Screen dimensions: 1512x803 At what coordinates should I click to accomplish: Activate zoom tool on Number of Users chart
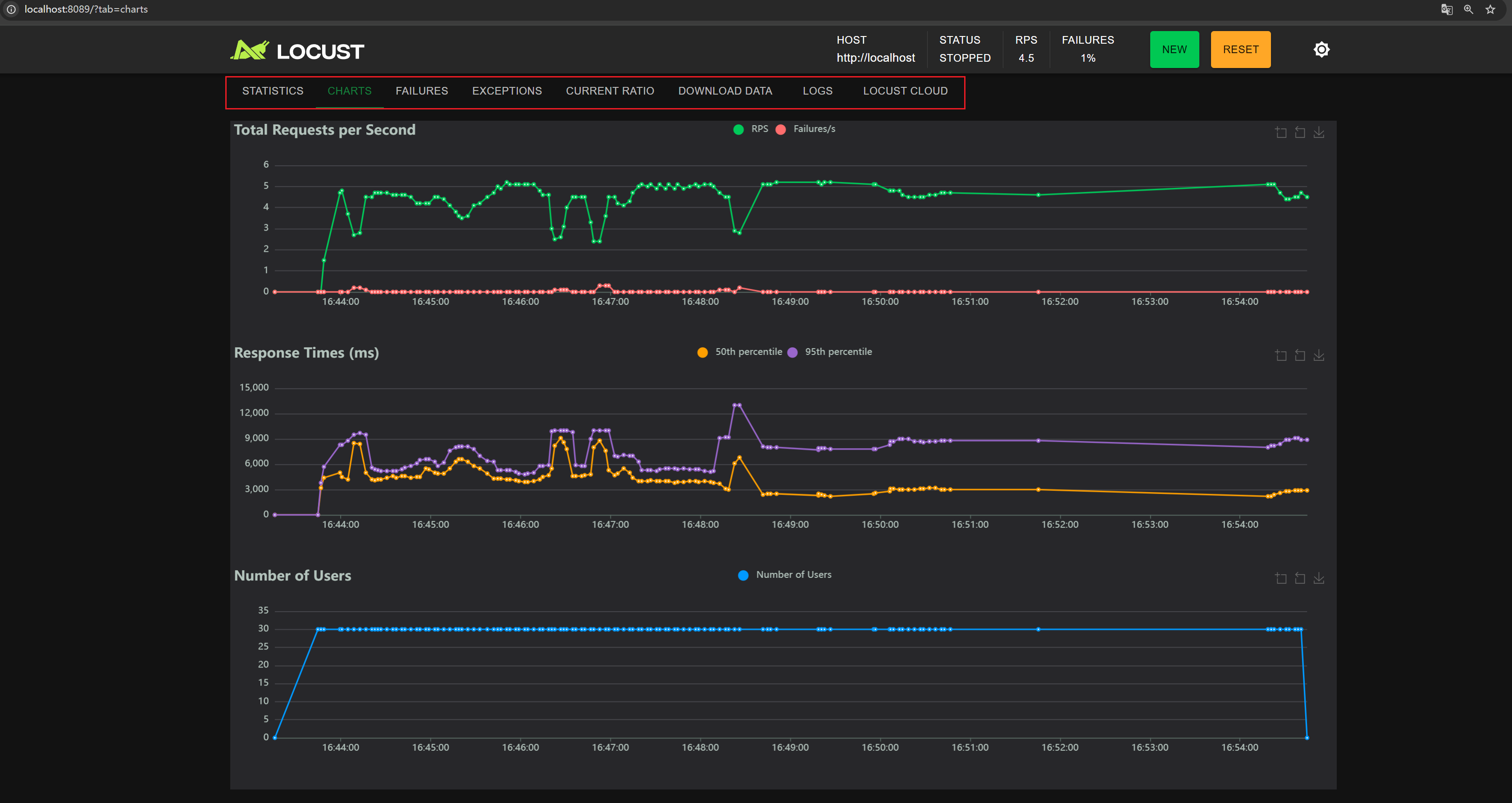click(1281, 578)
